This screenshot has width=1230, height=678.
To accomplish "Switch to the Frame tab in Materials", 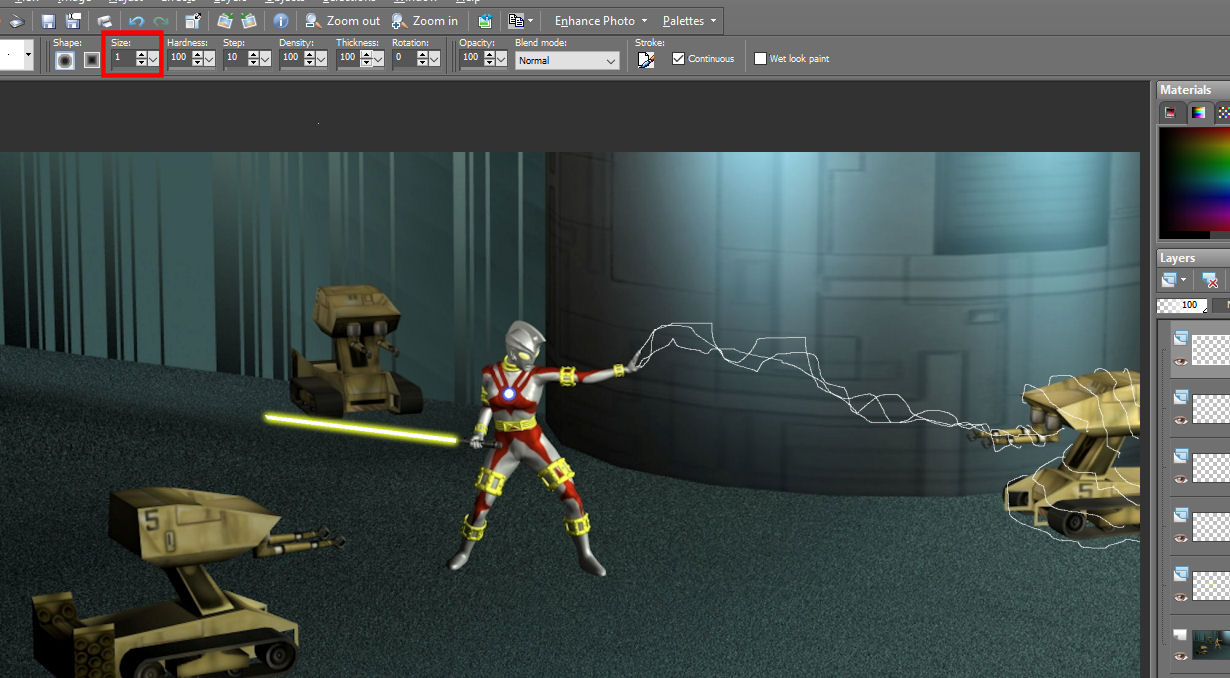I will [1171, 113].
